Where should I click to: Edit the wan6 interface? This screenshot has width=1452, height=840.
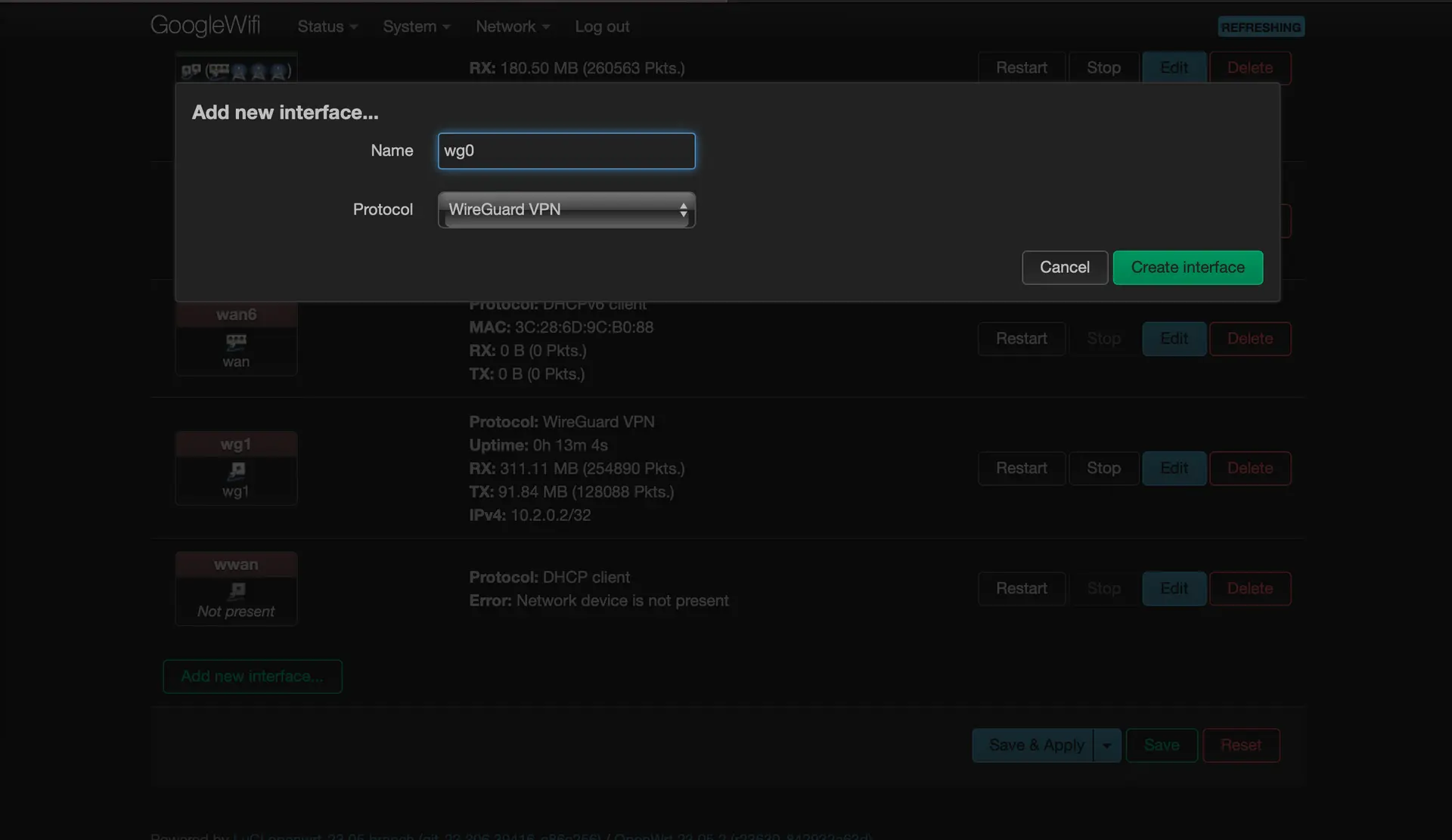(x=1174, y=339)
